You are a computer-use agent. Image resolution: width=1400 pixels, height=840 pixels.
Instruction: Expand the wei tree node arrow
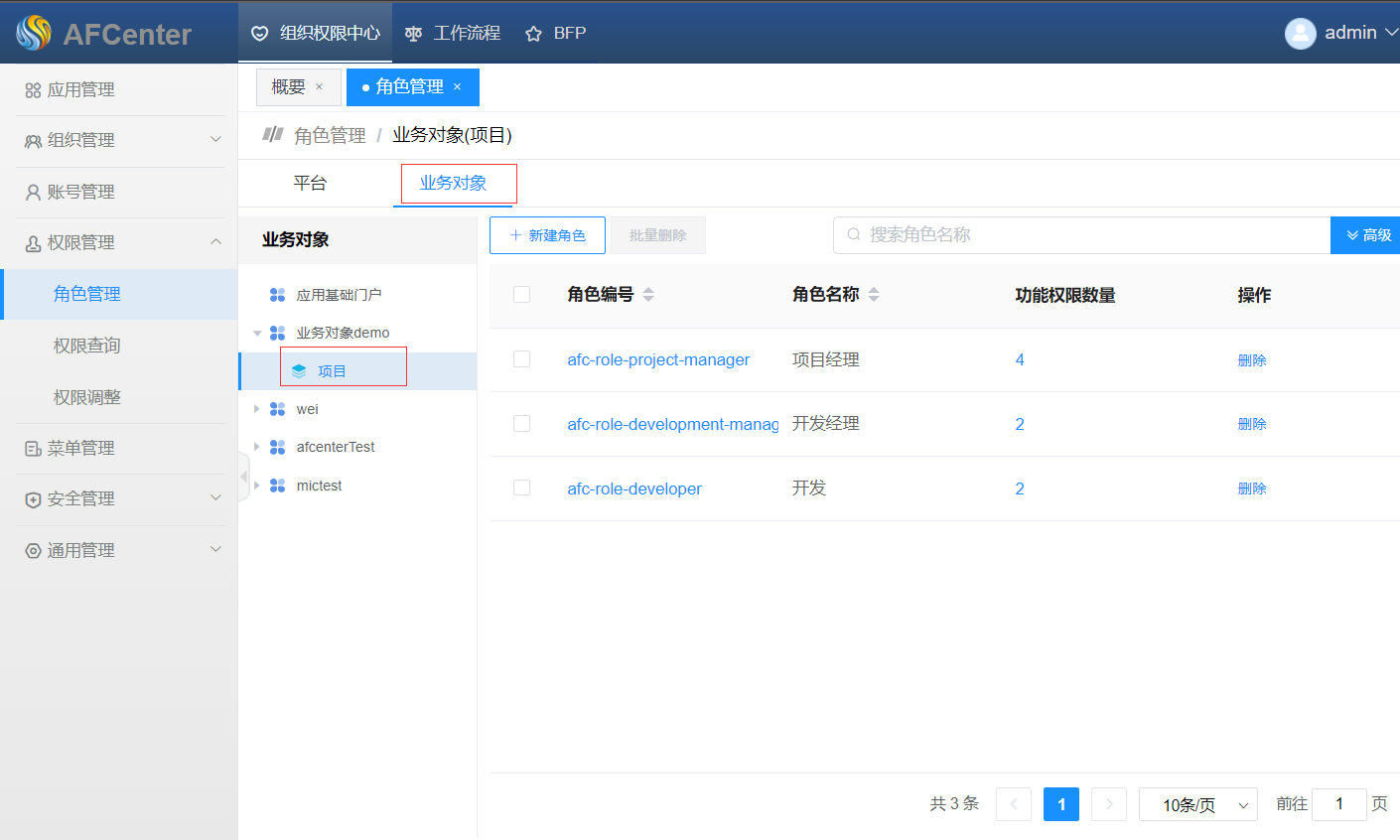257,409
